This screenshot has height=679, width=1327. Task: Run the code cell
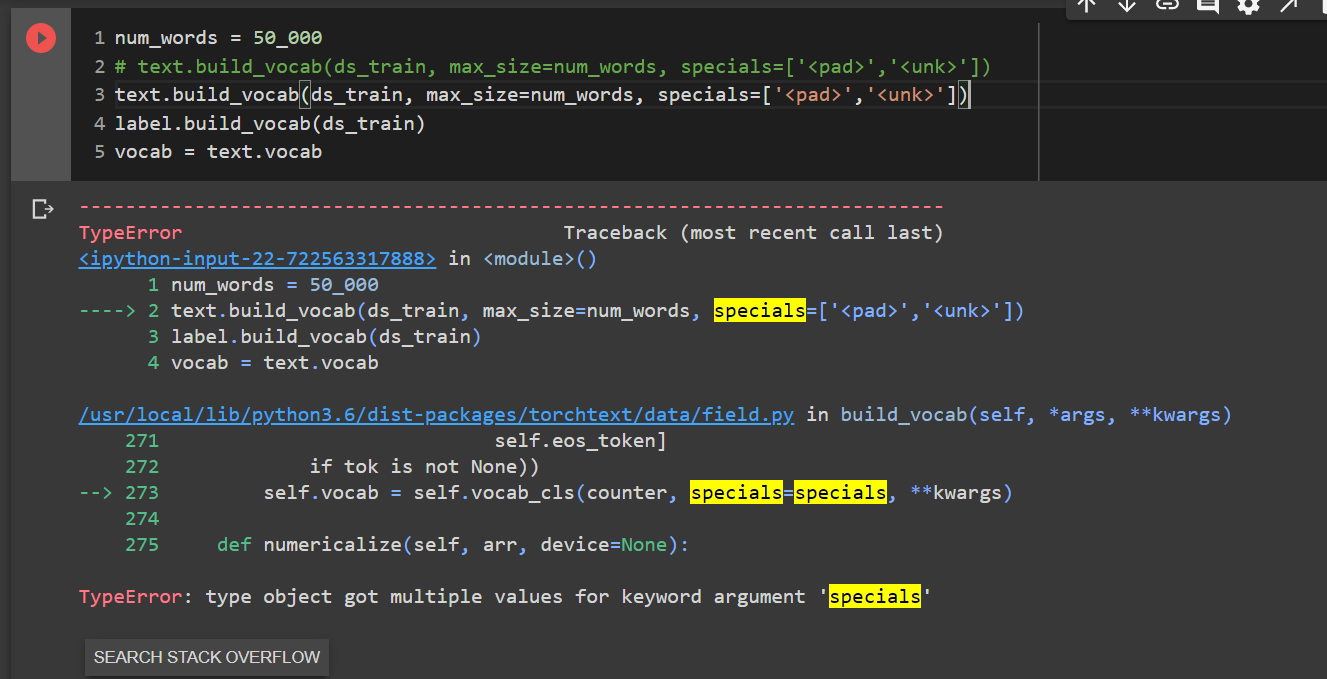pyautogui.click(x=40, y=38)
